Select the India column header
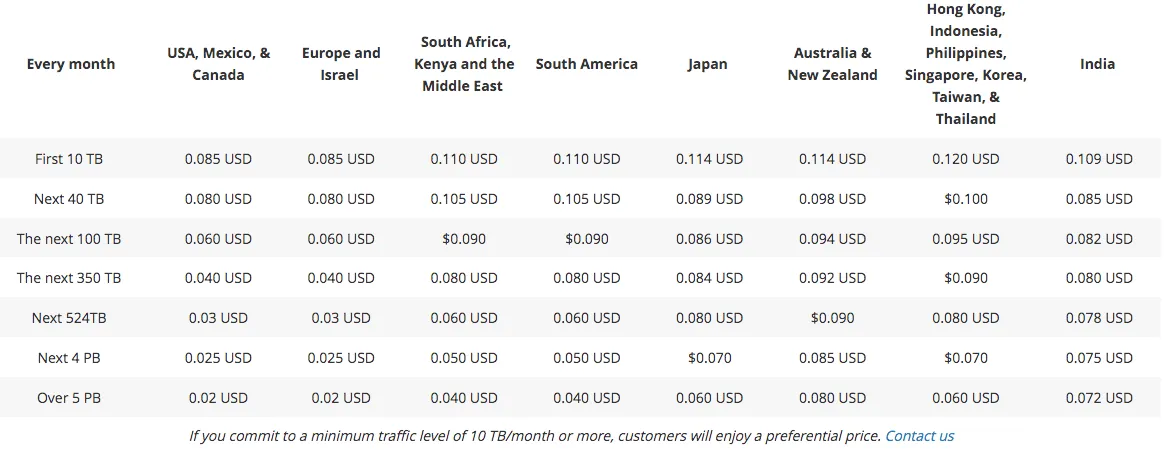Image resolution: width=1166 pixels, height=450 pixels. (x=1098, y=64)
